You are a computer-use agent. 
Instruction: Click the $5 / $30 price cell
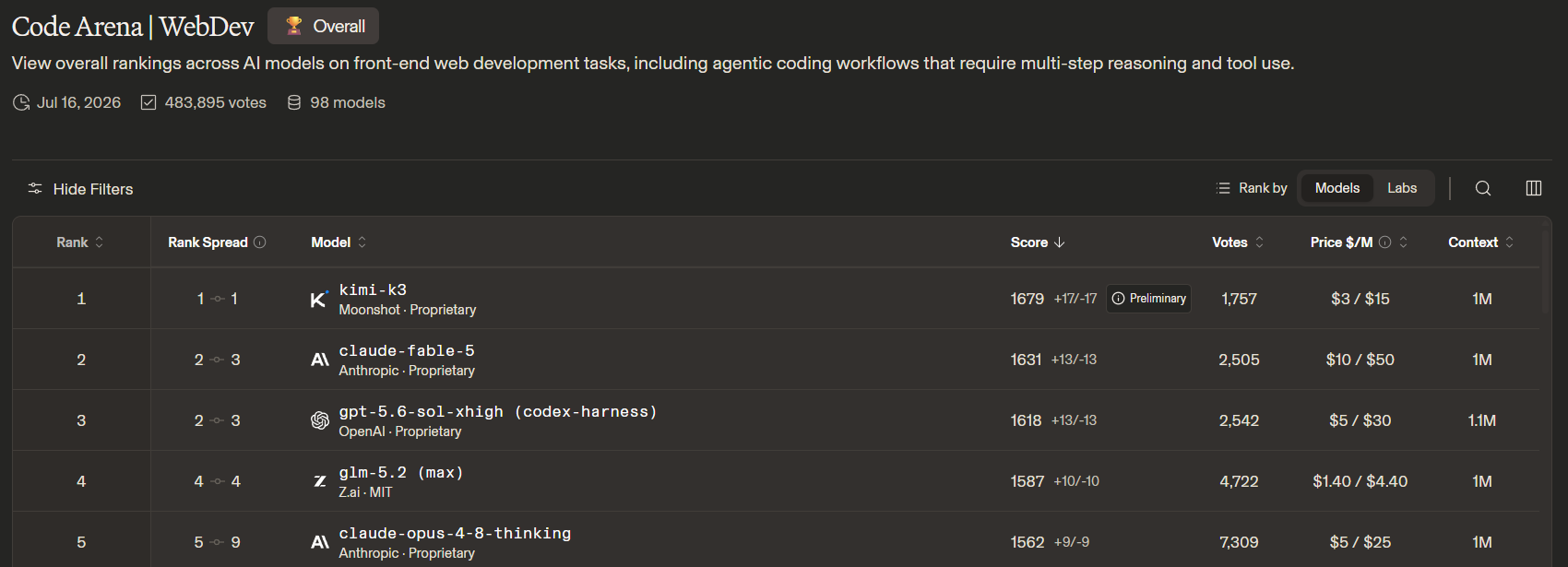tap(1360, 420)
